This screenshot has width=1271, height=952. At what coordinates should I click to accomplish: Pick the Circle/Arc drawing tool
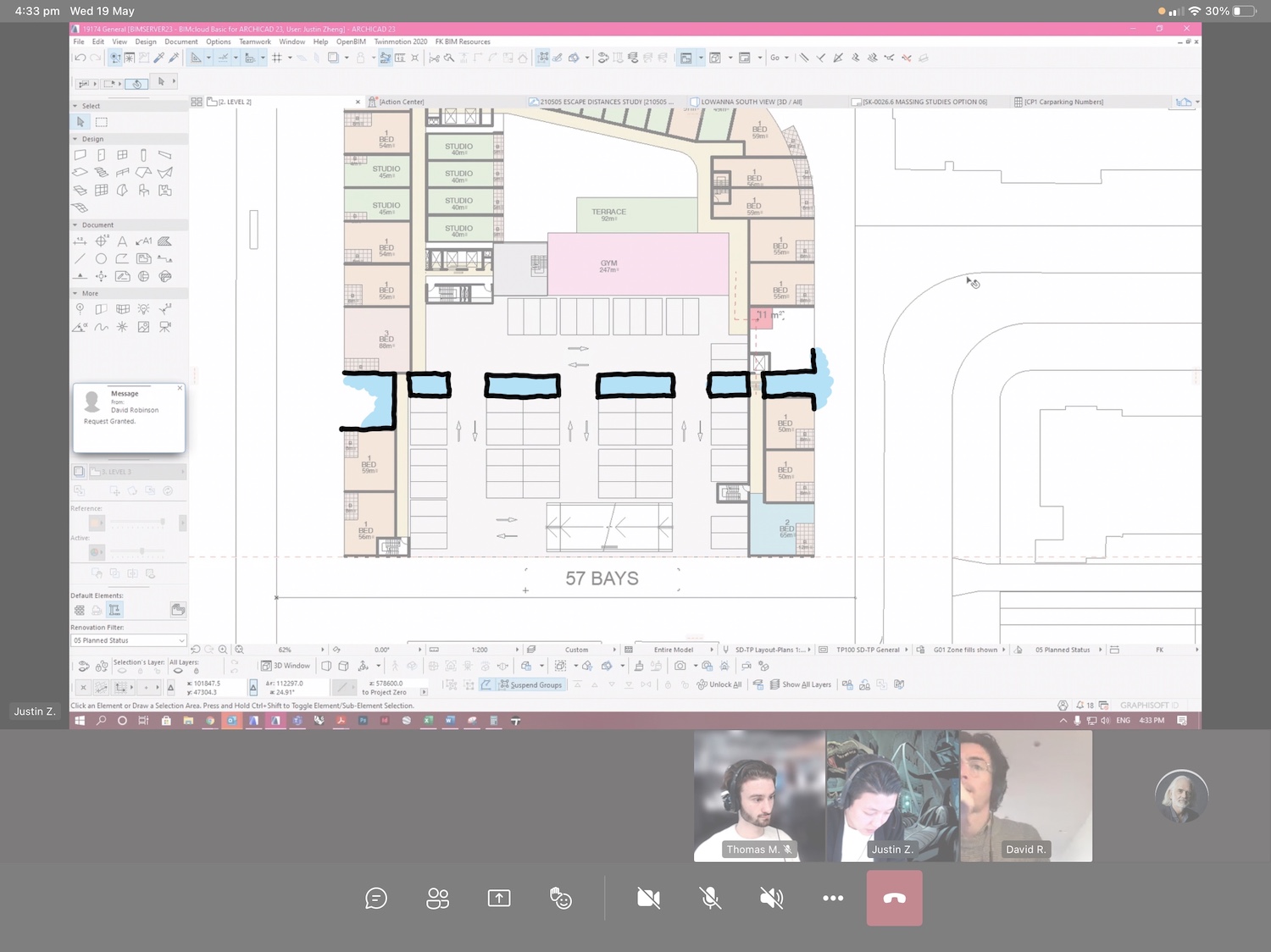(x=101, y=259)
